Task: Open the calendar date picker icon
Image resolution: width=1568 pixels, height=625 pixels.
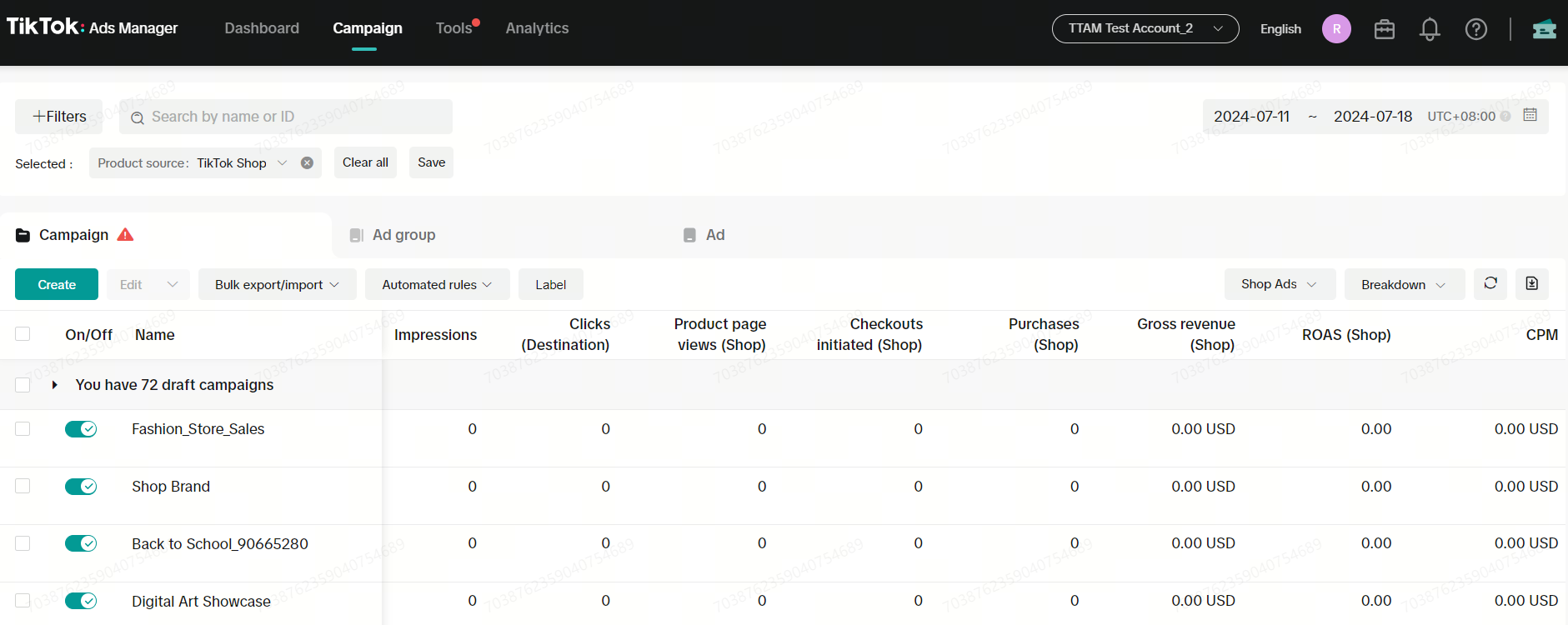Action: [1530, 115]
